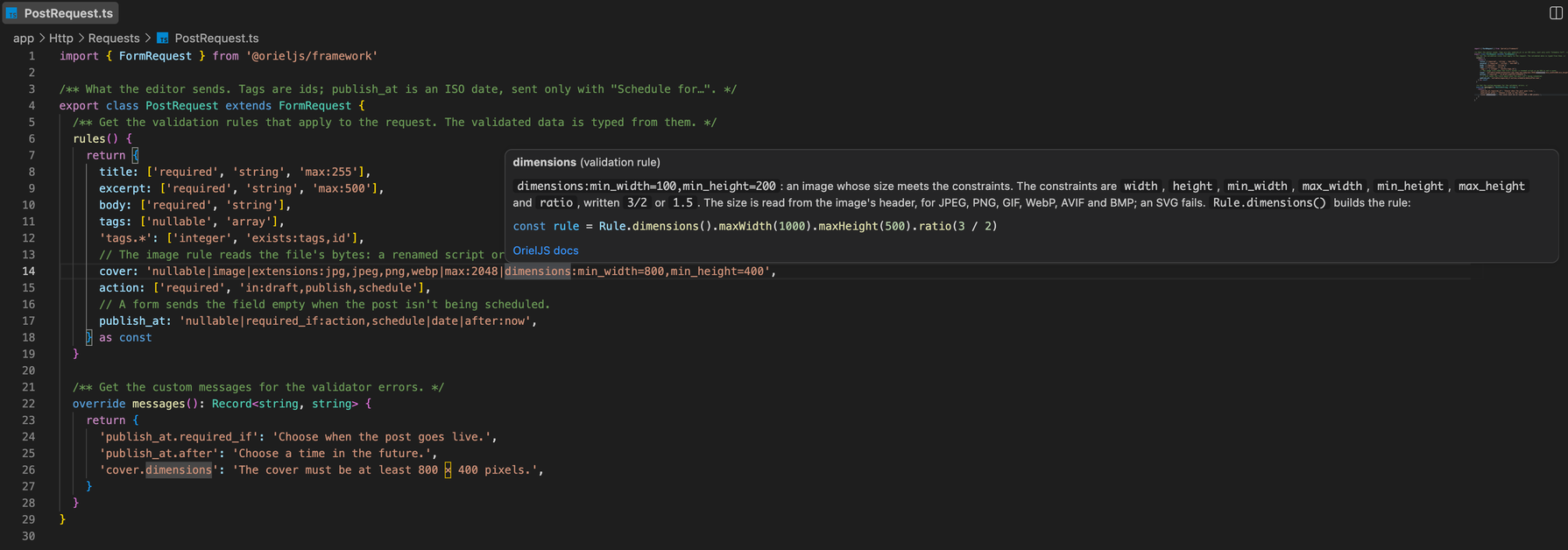Click the highlighted 'dimensions' on line 14
The width and height of the screenshot is (1568, 550).
tap(538, 271)
